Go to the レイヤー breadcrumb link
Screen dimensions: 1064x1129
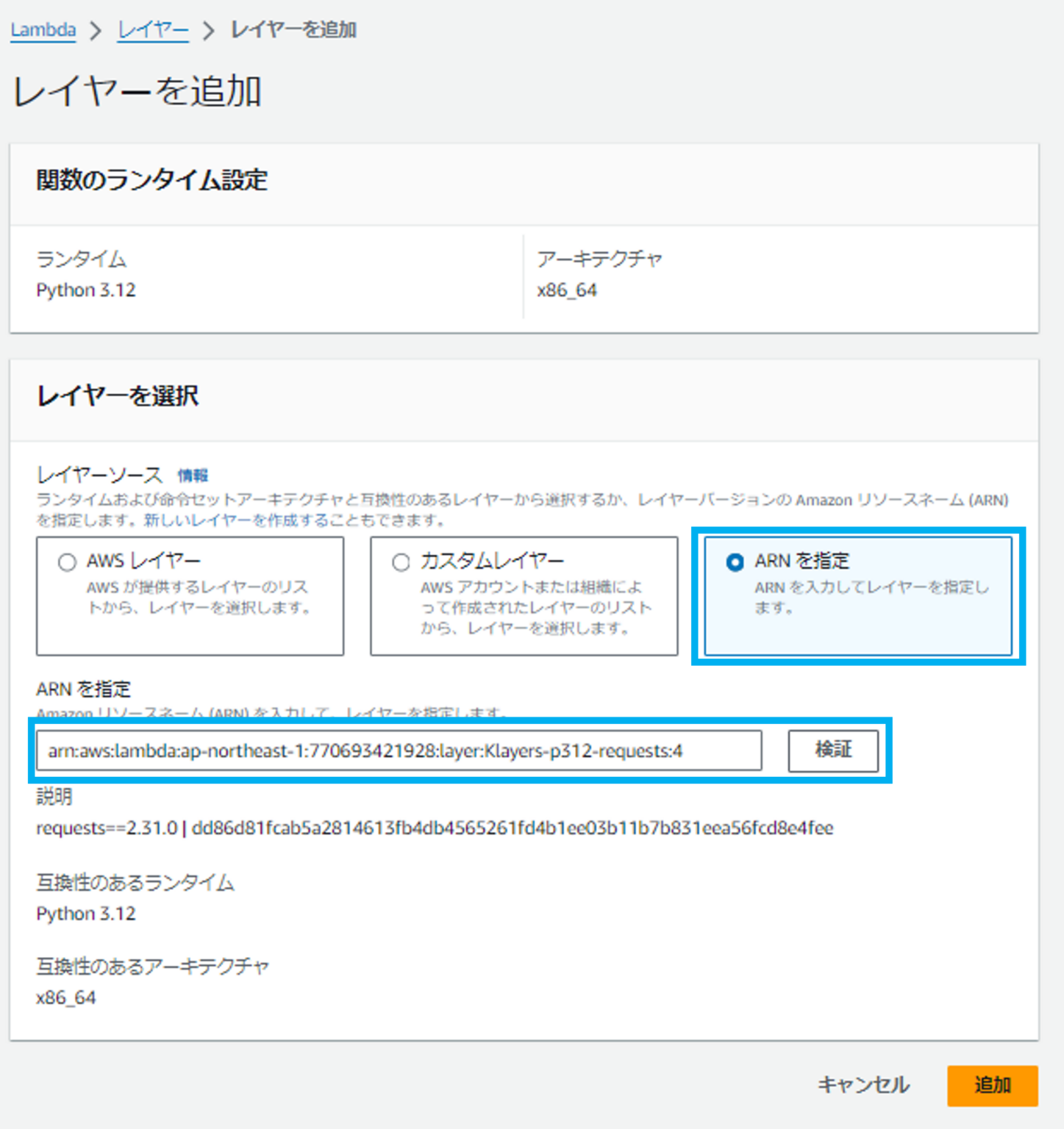(x=153, y=30)
